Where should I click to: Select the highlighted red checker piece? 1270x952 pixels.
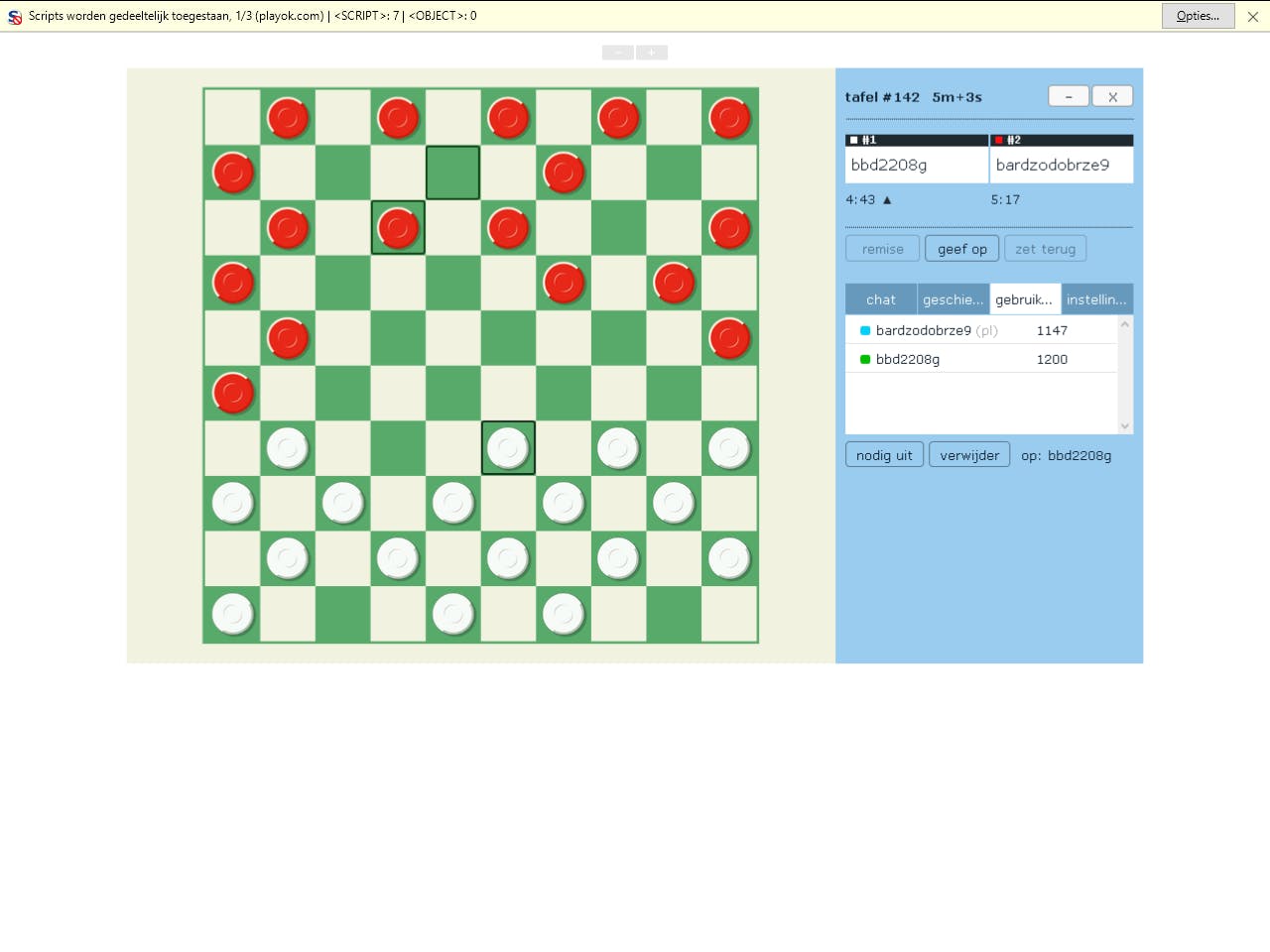coord(398,228)
